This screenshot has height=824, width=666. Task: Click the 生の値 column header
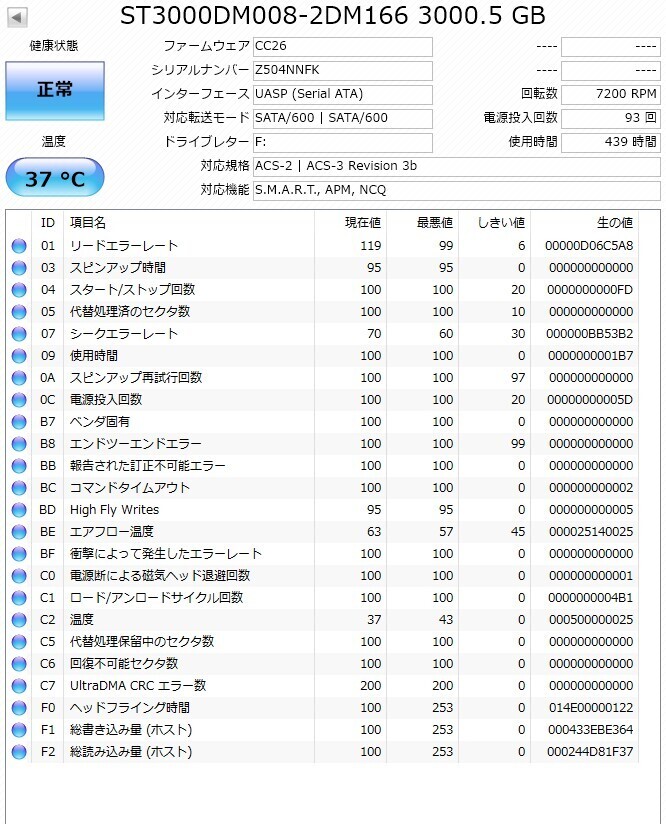pos(584,223)
